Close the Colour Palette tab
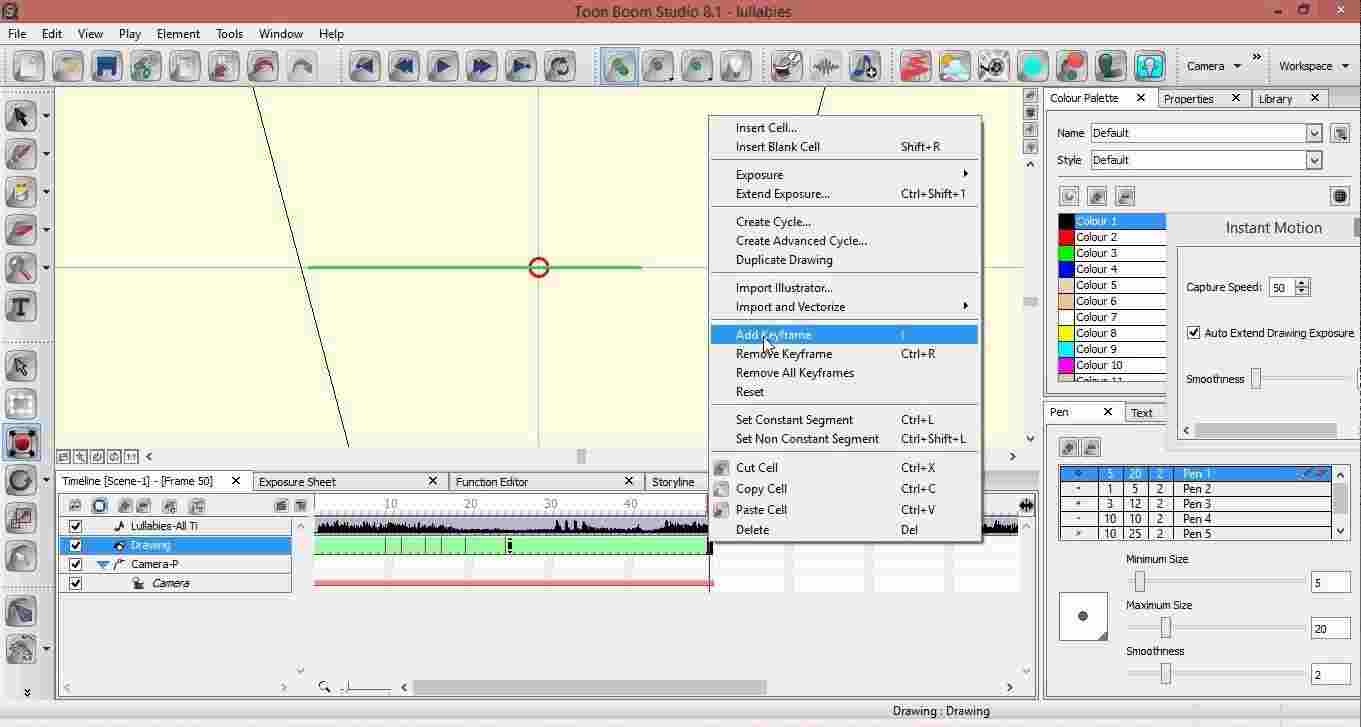 1141,98
